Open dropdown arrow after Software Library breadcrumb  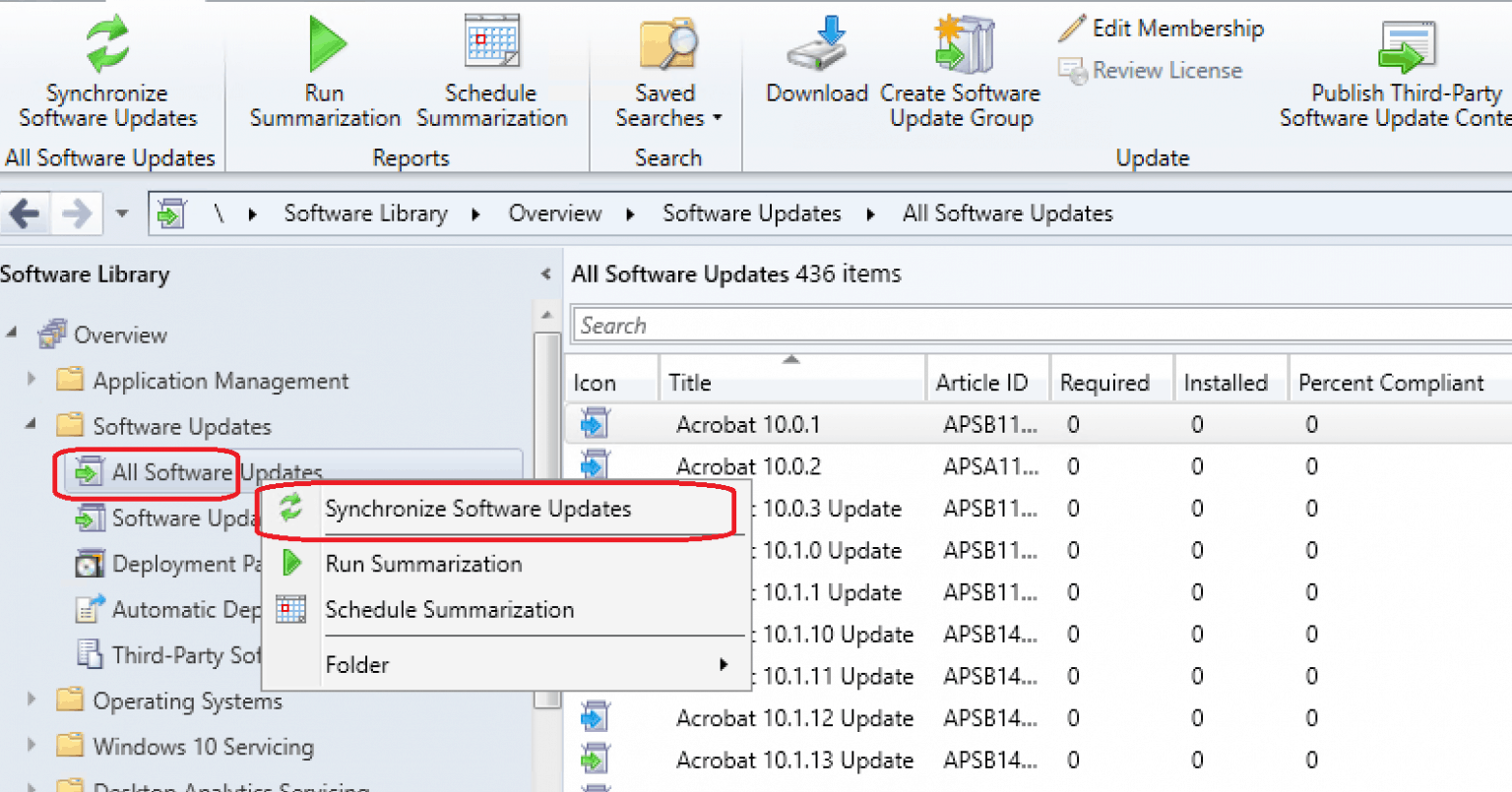(x=476, y=214)
